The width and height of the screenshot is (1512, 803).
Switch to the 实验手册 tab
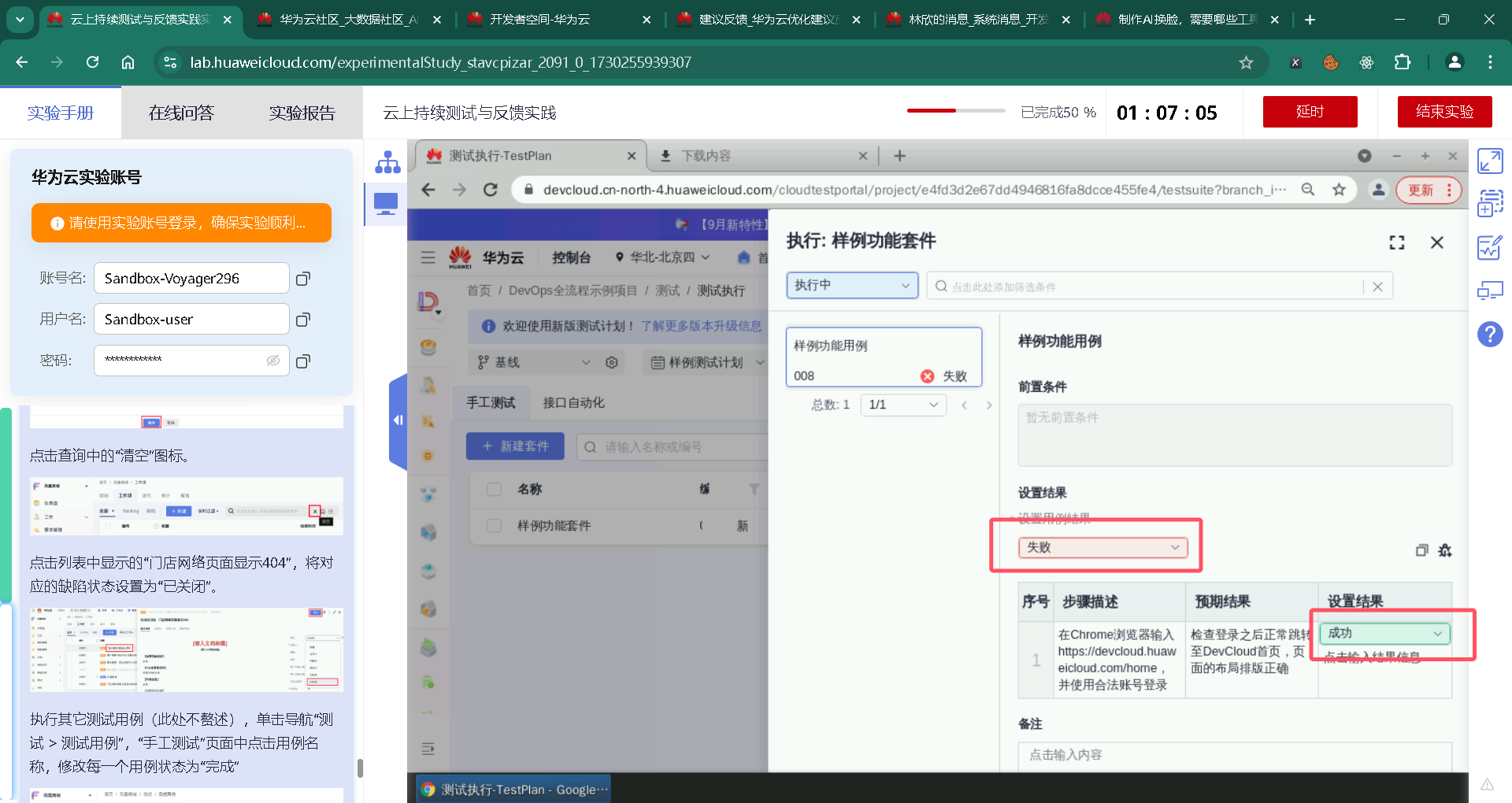tap(61, 113)
